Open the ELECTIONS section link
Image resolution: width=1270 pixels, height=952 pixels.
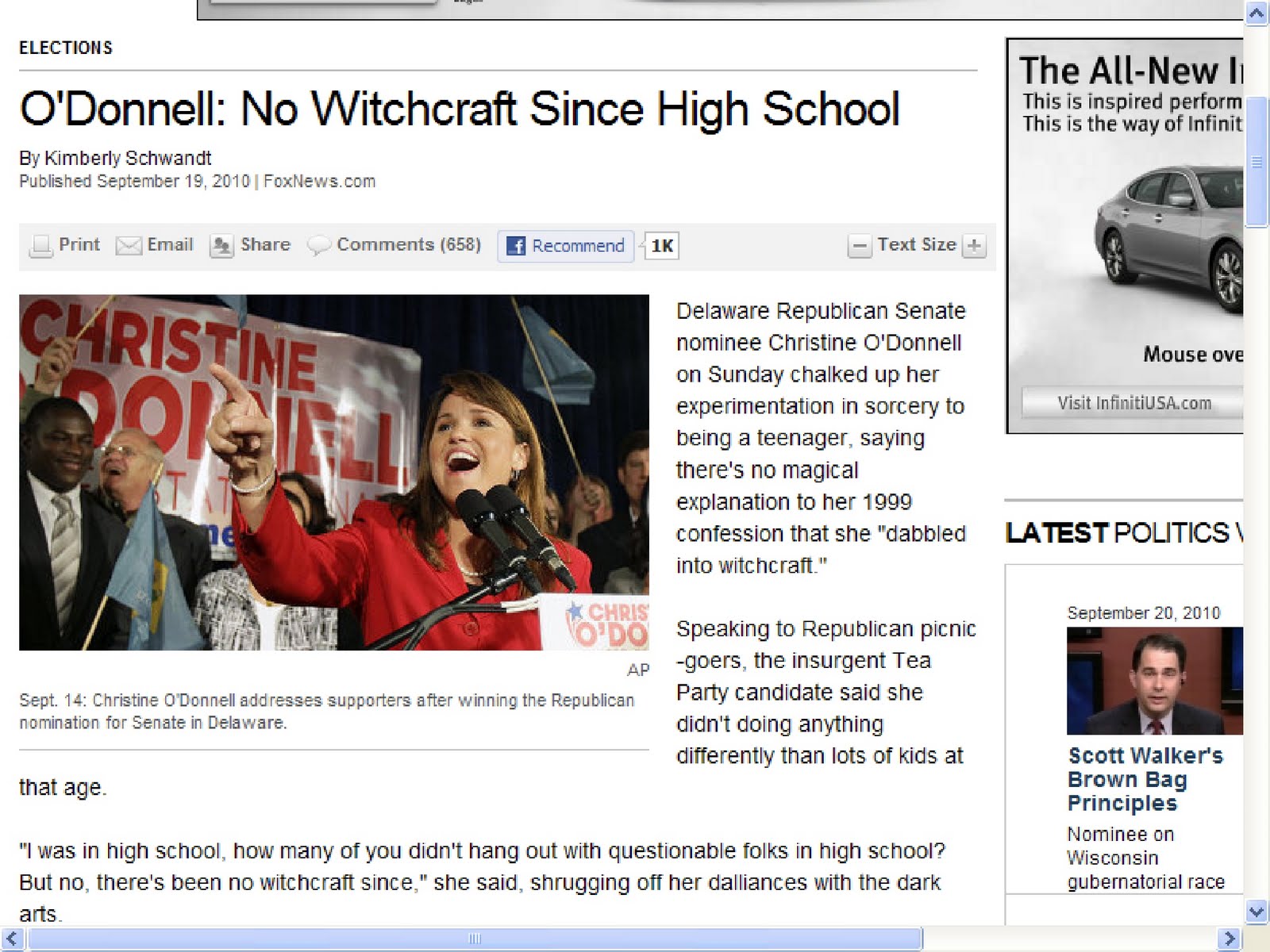pyautogui.click(x=66, y=48)
